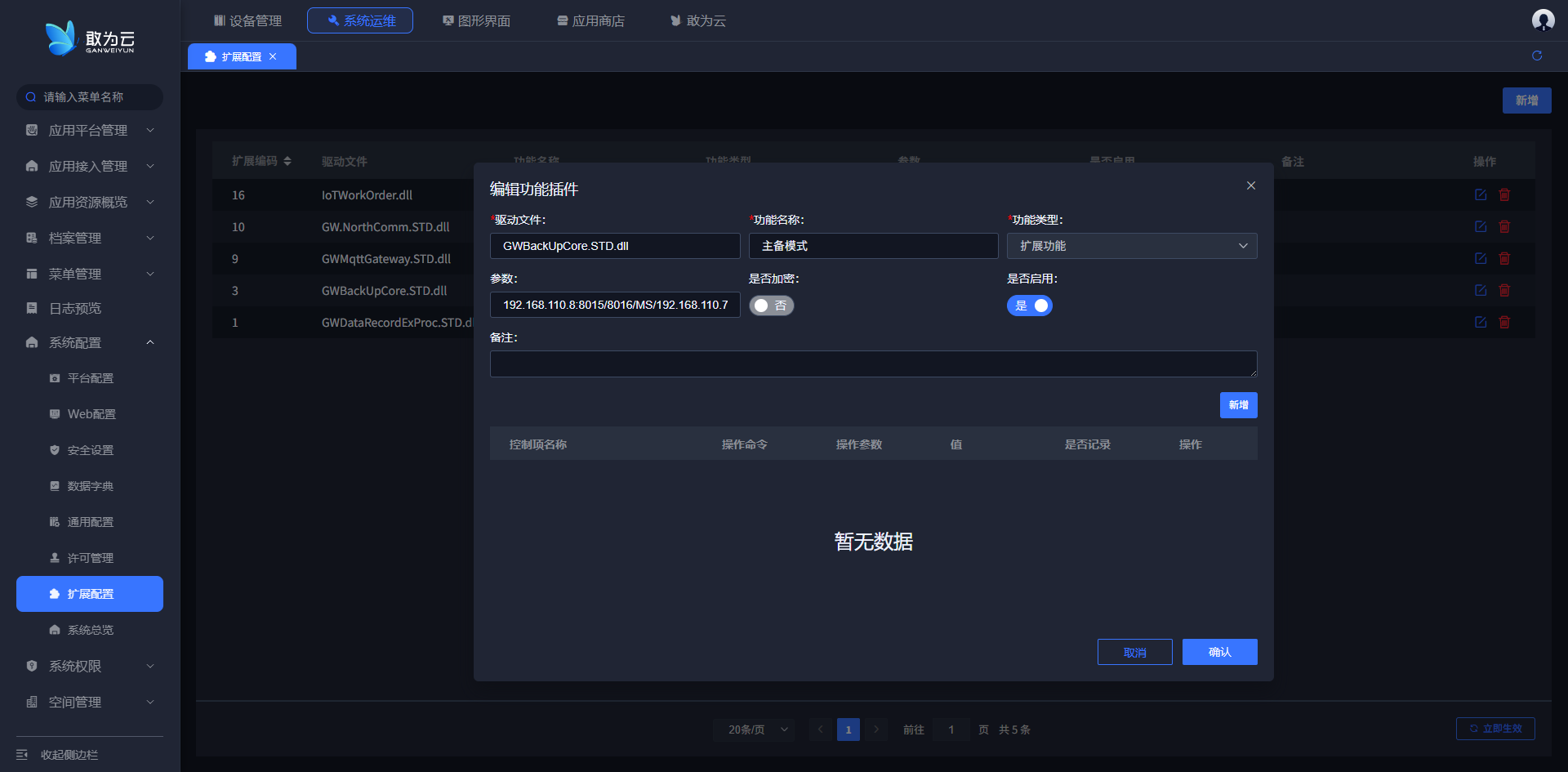
Task: Click the 取消 button in the dialog
Action: (x=1134, y=652)
